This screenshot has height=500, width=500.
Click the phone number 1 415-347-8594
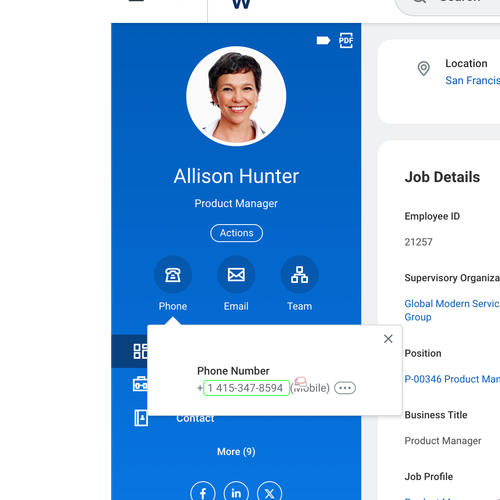point(246,388)
